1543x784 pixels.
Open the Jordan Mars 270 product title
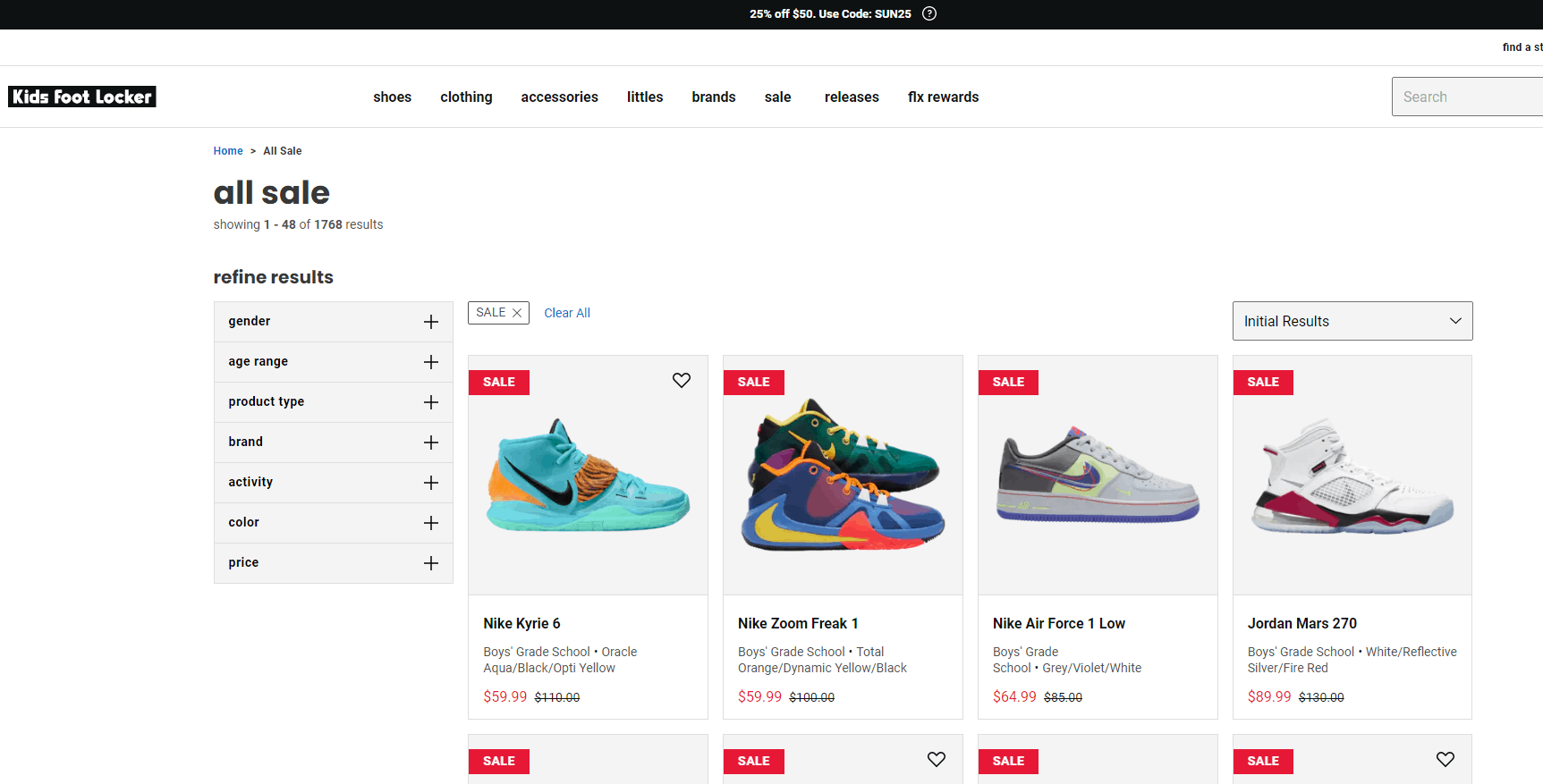[x=1302, y=623]
